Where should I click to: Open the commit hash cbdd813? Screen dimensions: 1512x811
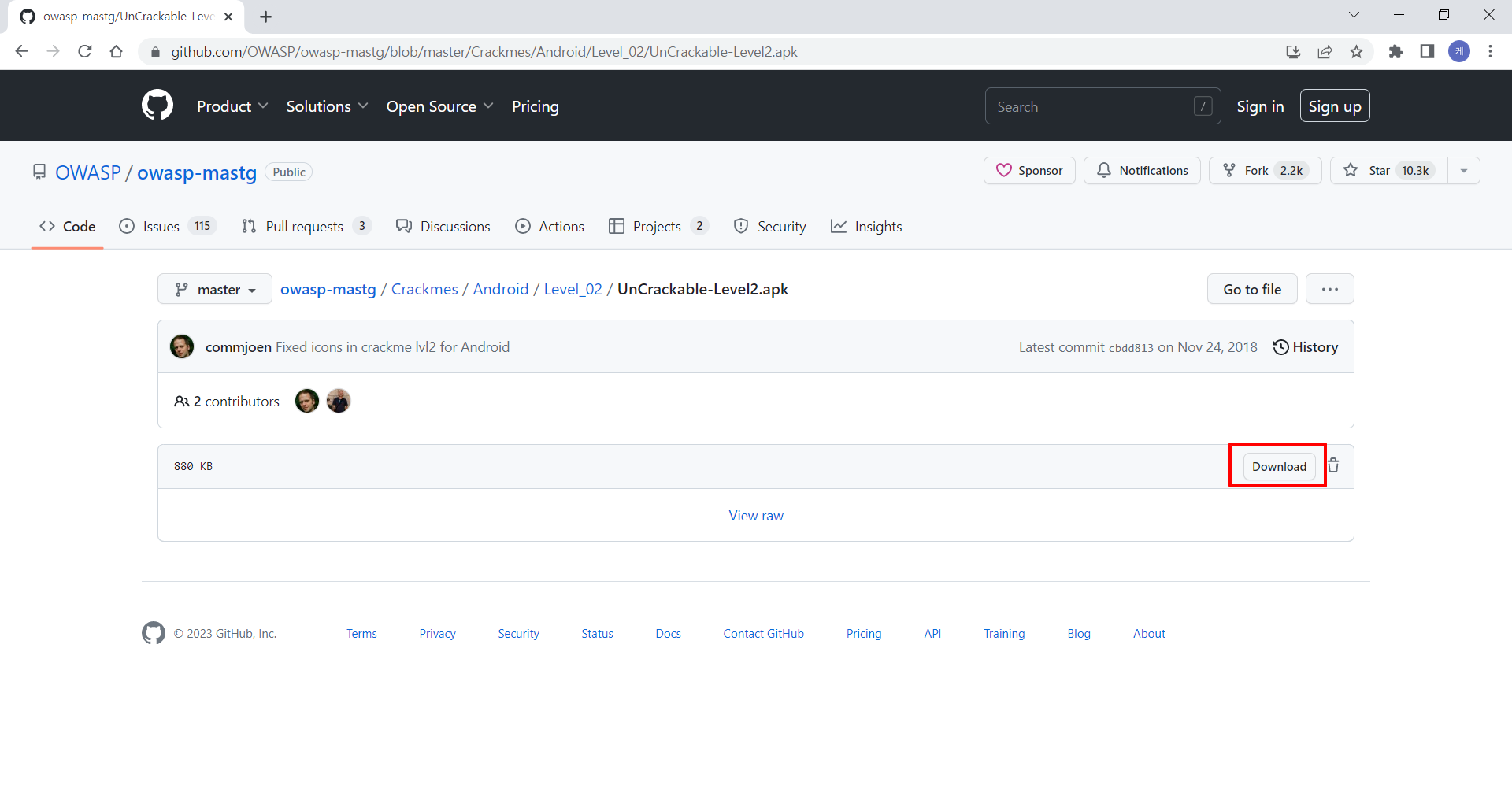[x=1131, y=348]
